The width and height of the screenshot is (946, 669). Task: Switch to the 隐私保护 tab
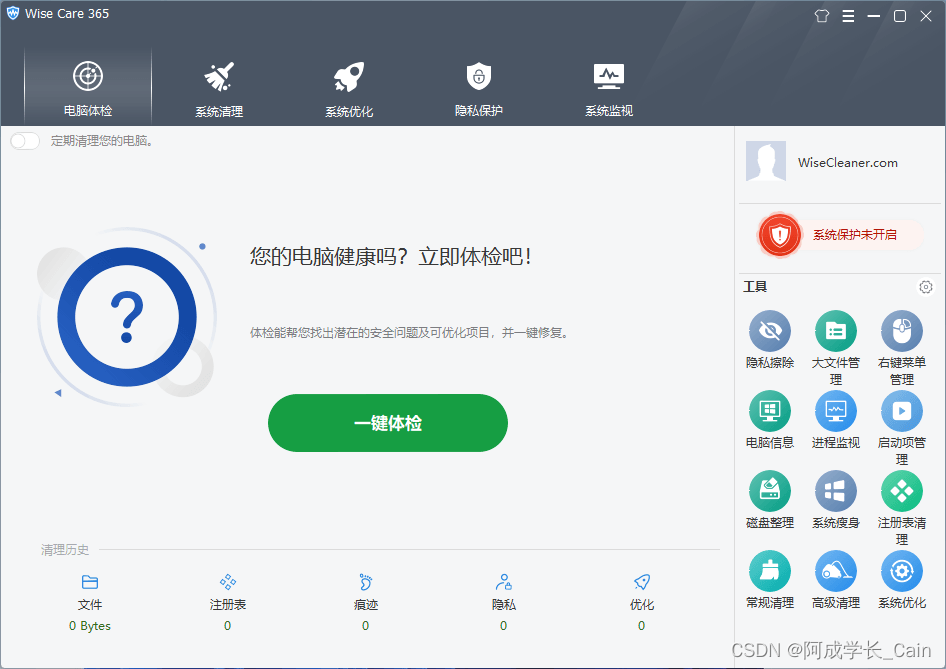[x=479, y=88]
